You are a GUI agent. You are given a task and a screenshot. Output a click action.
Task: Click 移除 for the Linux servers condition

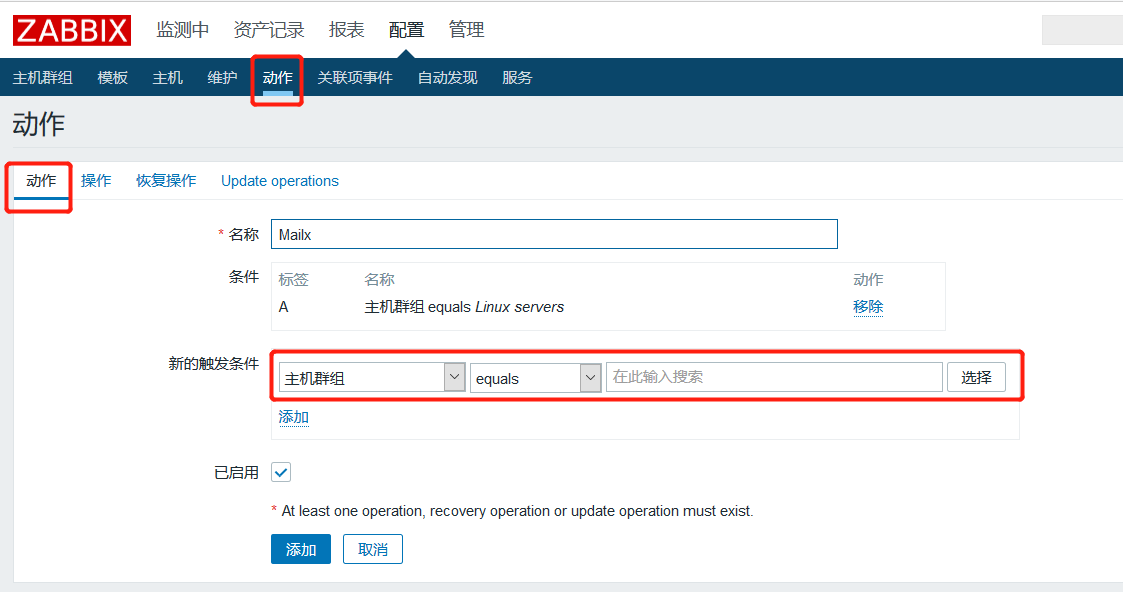(x=867, y=307)
